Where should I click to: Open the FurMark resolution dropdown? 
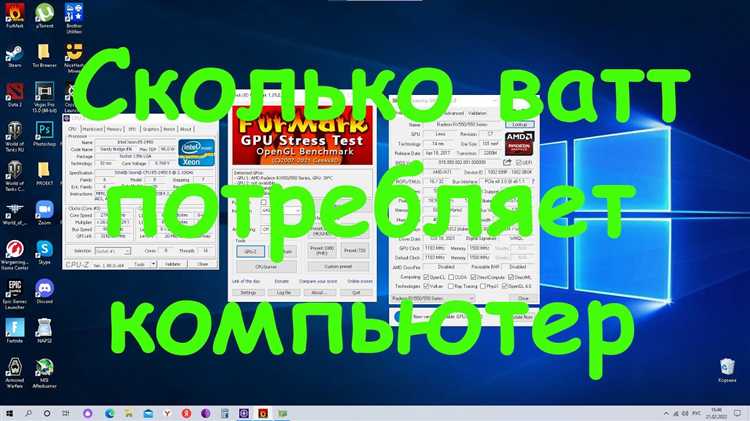[x=280, y=210]
